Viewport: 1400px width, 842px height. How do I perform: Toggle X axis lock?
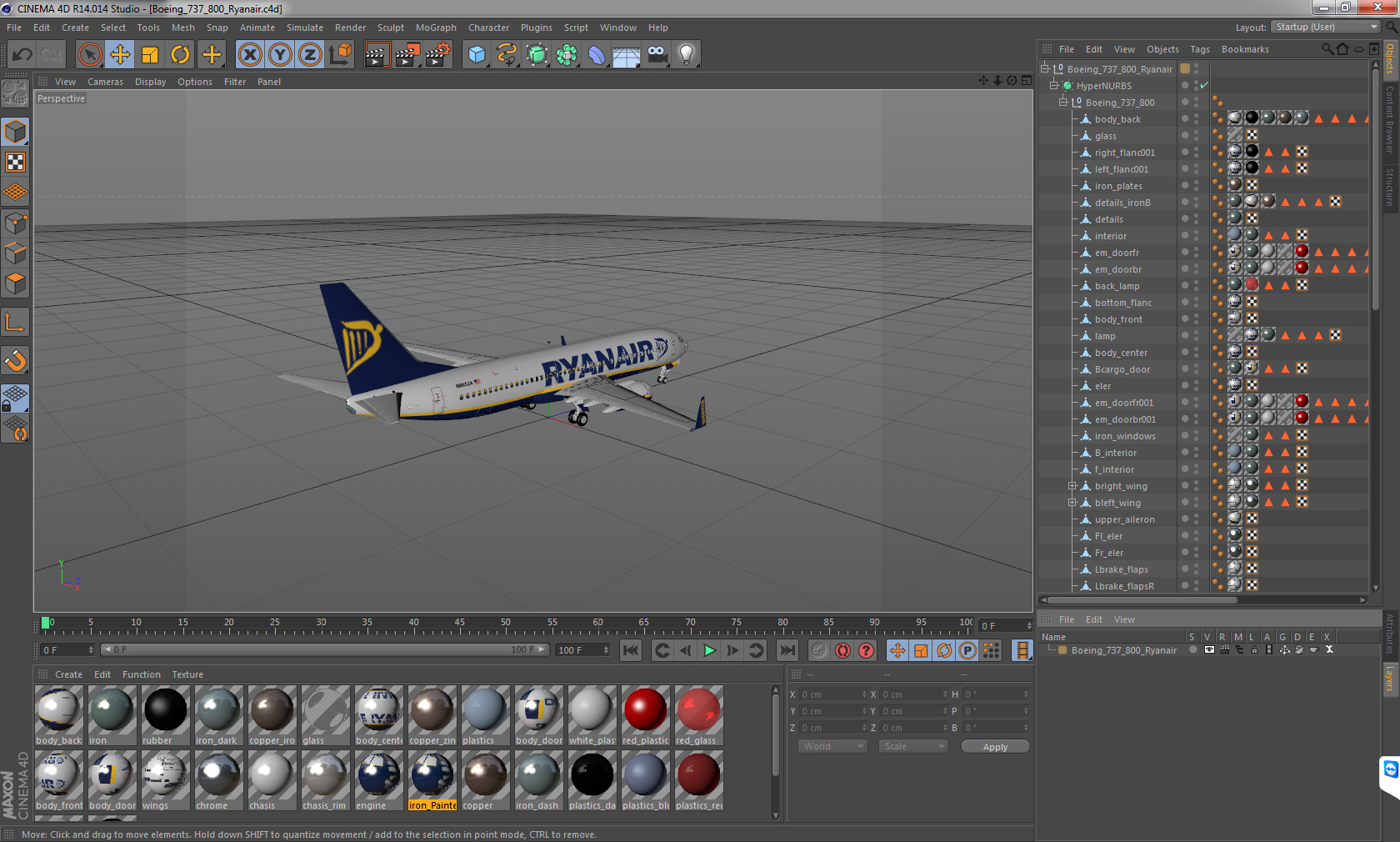pyautogui.click(x=250, y=55)
